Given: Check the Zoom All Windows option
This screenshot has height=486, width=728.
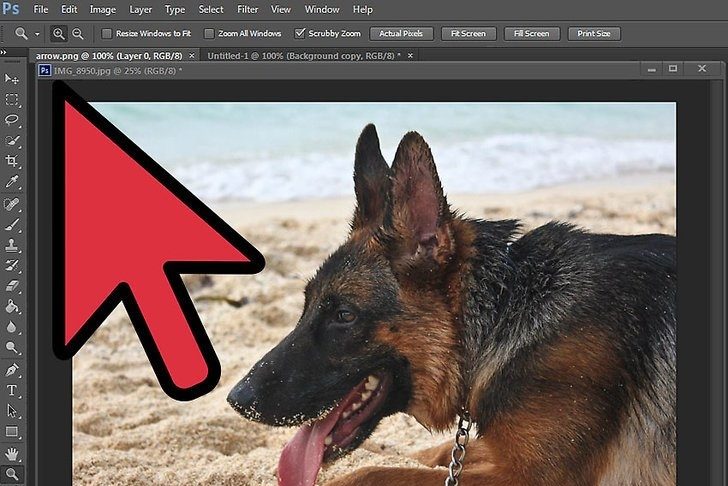Looking at the screenshot, I should click(209, 34).
